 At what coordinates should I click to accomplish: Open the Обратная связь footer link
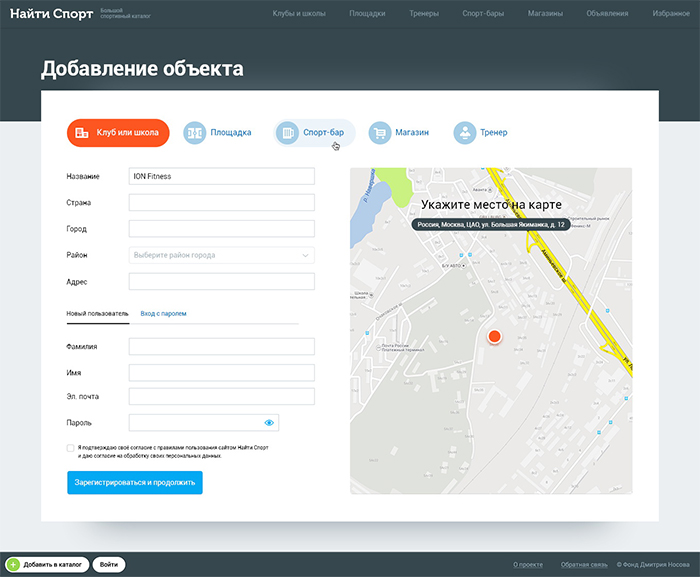point(584,565)
